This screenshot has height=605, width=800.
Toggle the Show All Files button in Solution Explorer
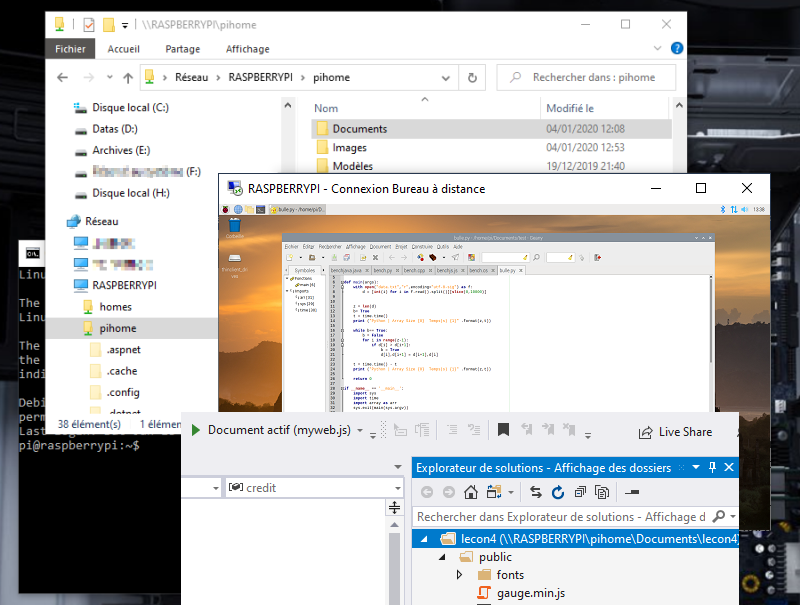601,492
